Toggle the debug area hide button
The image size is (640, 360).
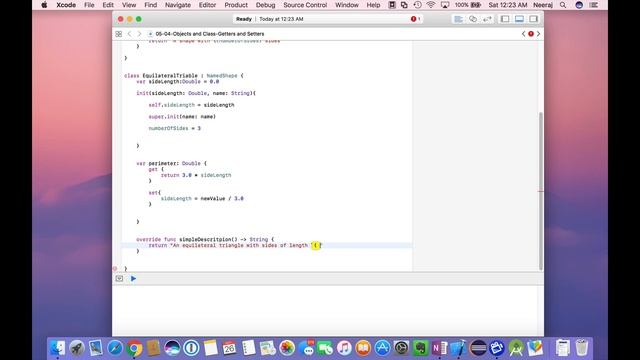119,278
